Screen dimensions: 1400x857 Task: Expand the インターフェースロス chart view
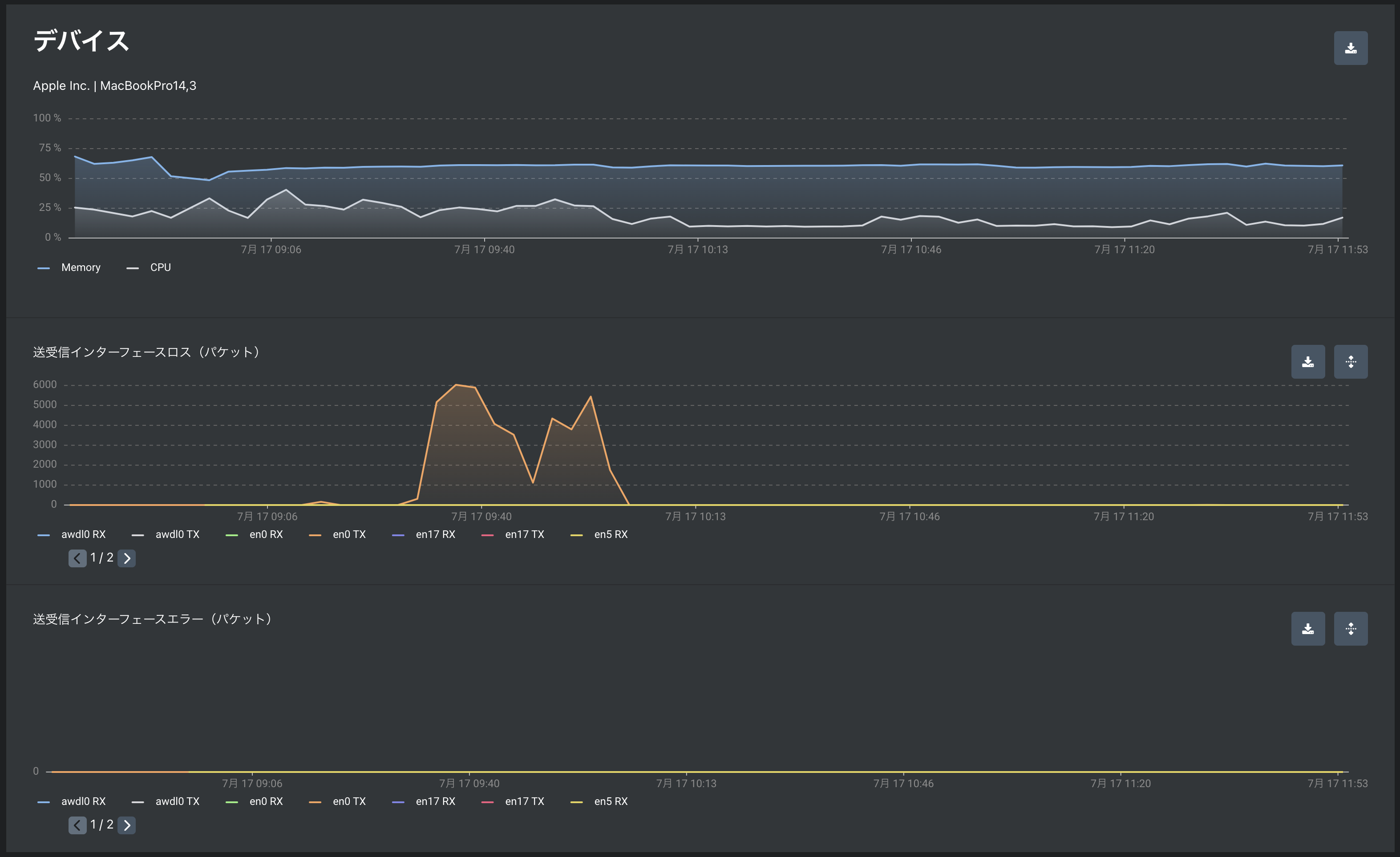[1350, 361]
